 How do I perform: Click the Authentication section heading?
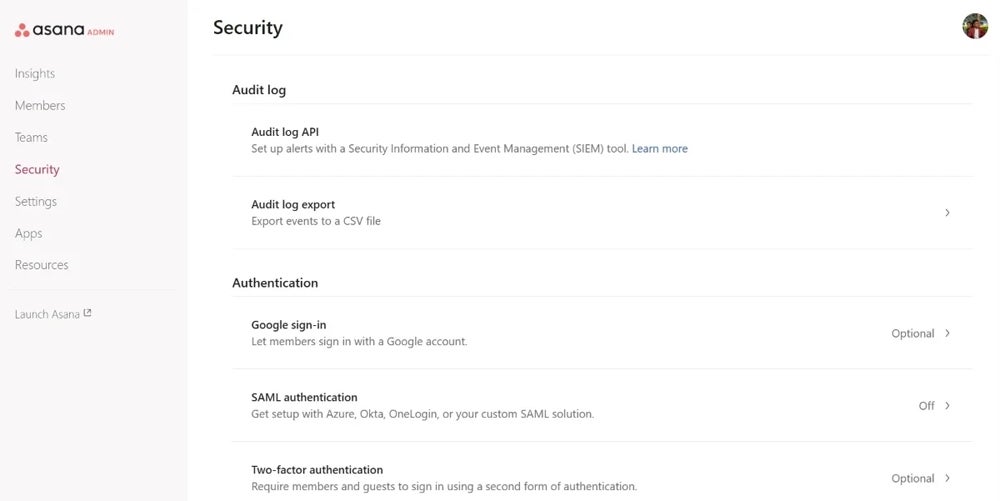[275, 283]
